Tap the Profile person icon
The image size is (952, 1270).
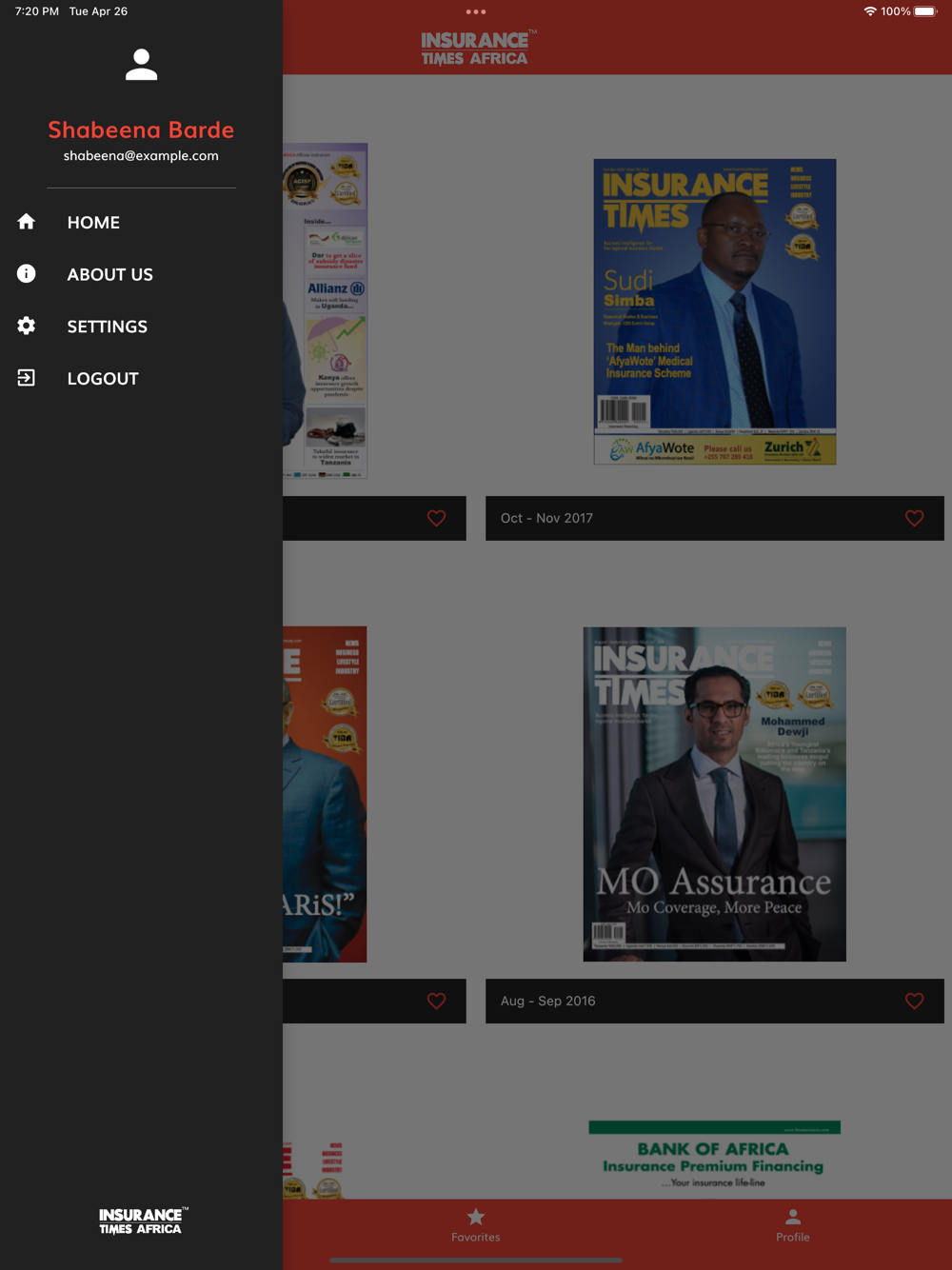point(793,1217)
